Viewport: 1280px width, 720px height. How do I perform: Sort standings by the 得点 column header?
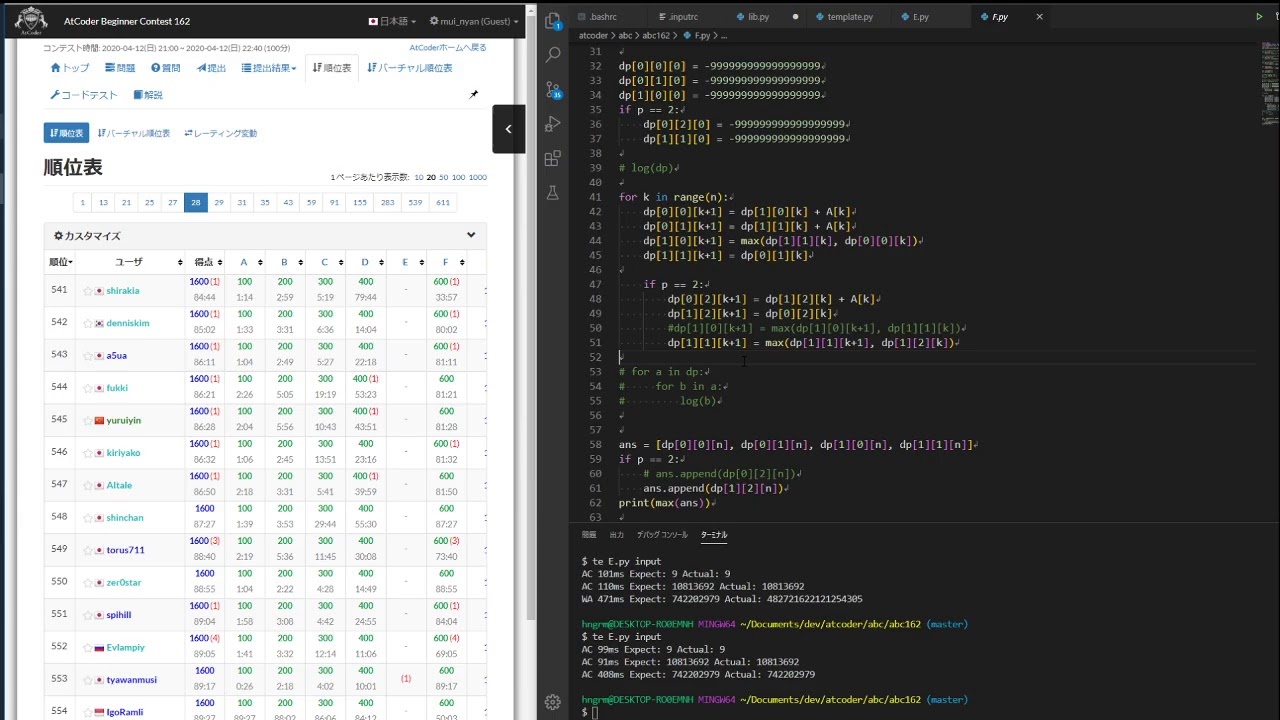[204, 262]
